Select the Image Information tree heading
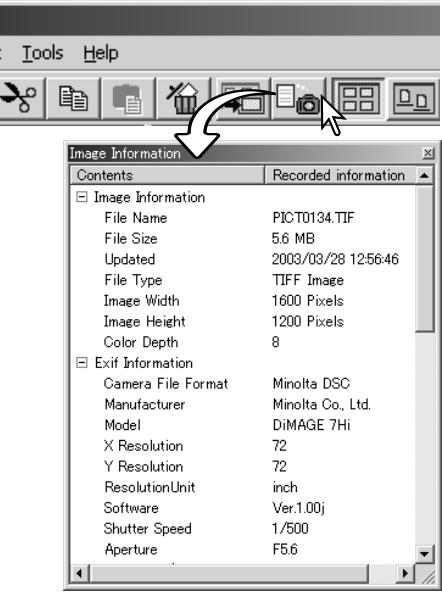The width and height of the screenshot is (442, 593). 149,197
